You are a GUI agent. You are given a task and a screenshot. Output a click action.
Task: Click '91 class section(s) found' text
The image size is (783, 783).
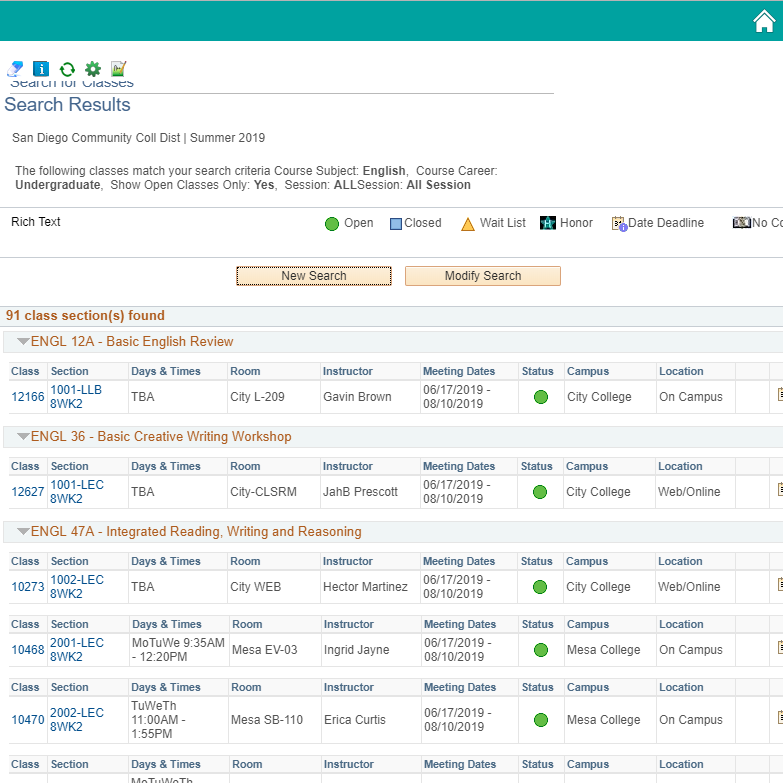tap(85, 316)
